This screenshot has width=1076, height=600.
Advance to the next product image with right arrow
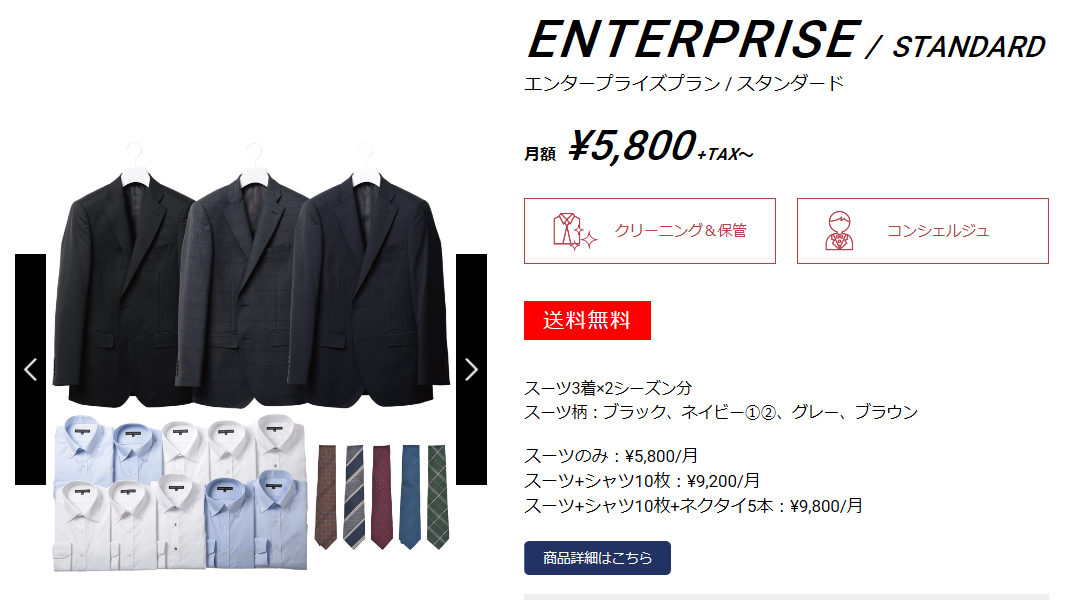pos(471,369)
